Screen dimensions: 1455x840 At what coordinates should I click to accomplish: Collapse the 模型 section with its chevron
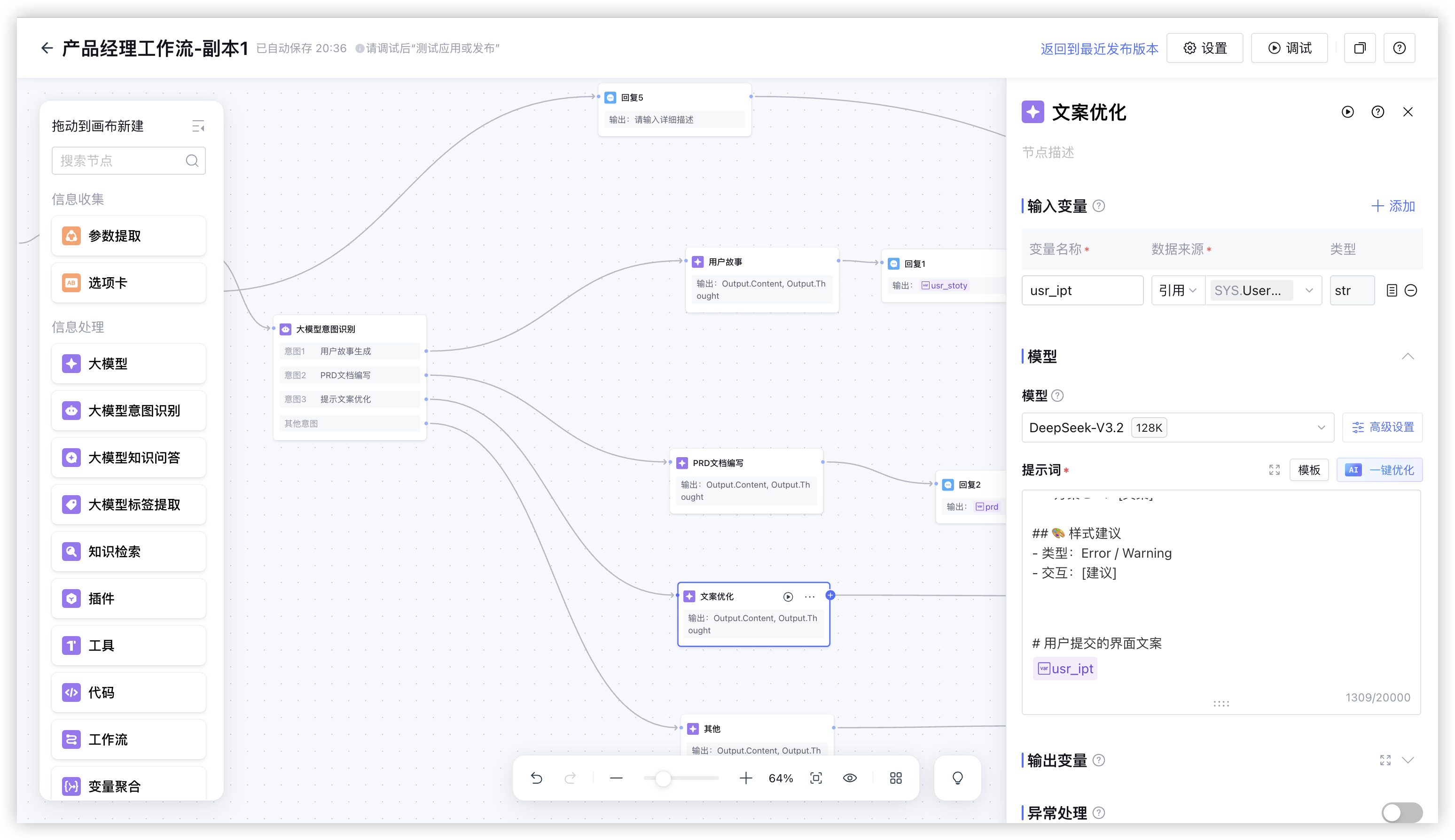point(1408,356)
